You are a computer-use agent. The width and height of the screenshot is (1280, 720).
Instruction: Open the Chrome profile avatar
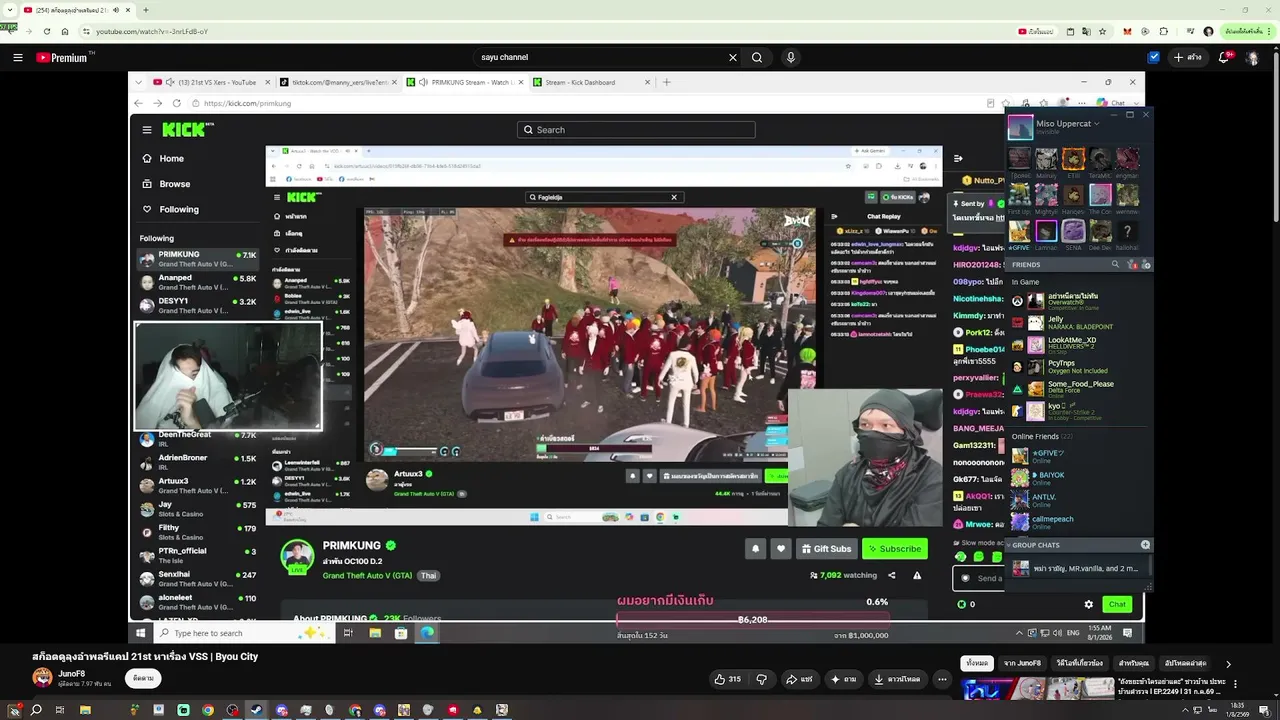coord(1208,32)
